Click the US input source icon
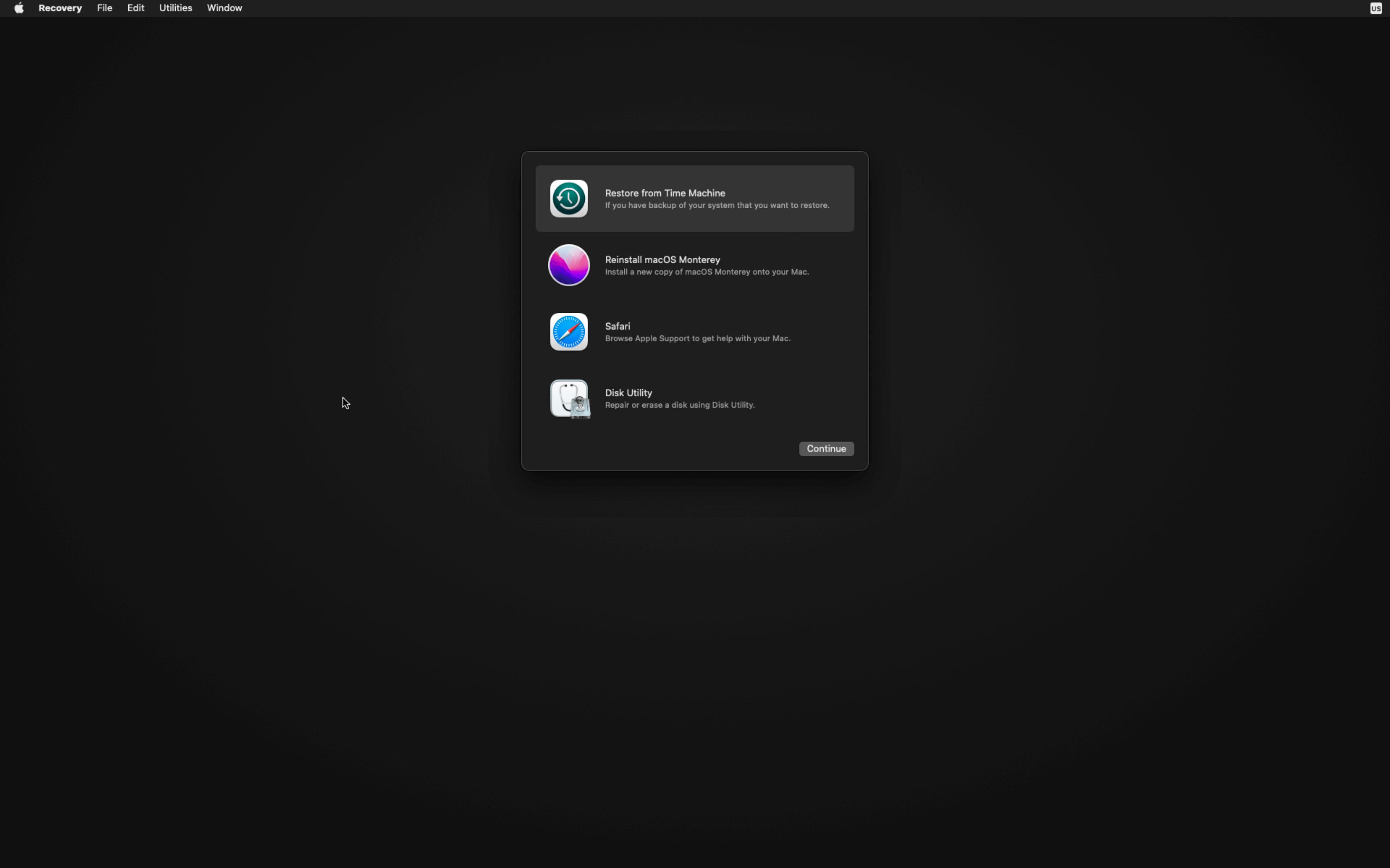 pos(1376,8)
